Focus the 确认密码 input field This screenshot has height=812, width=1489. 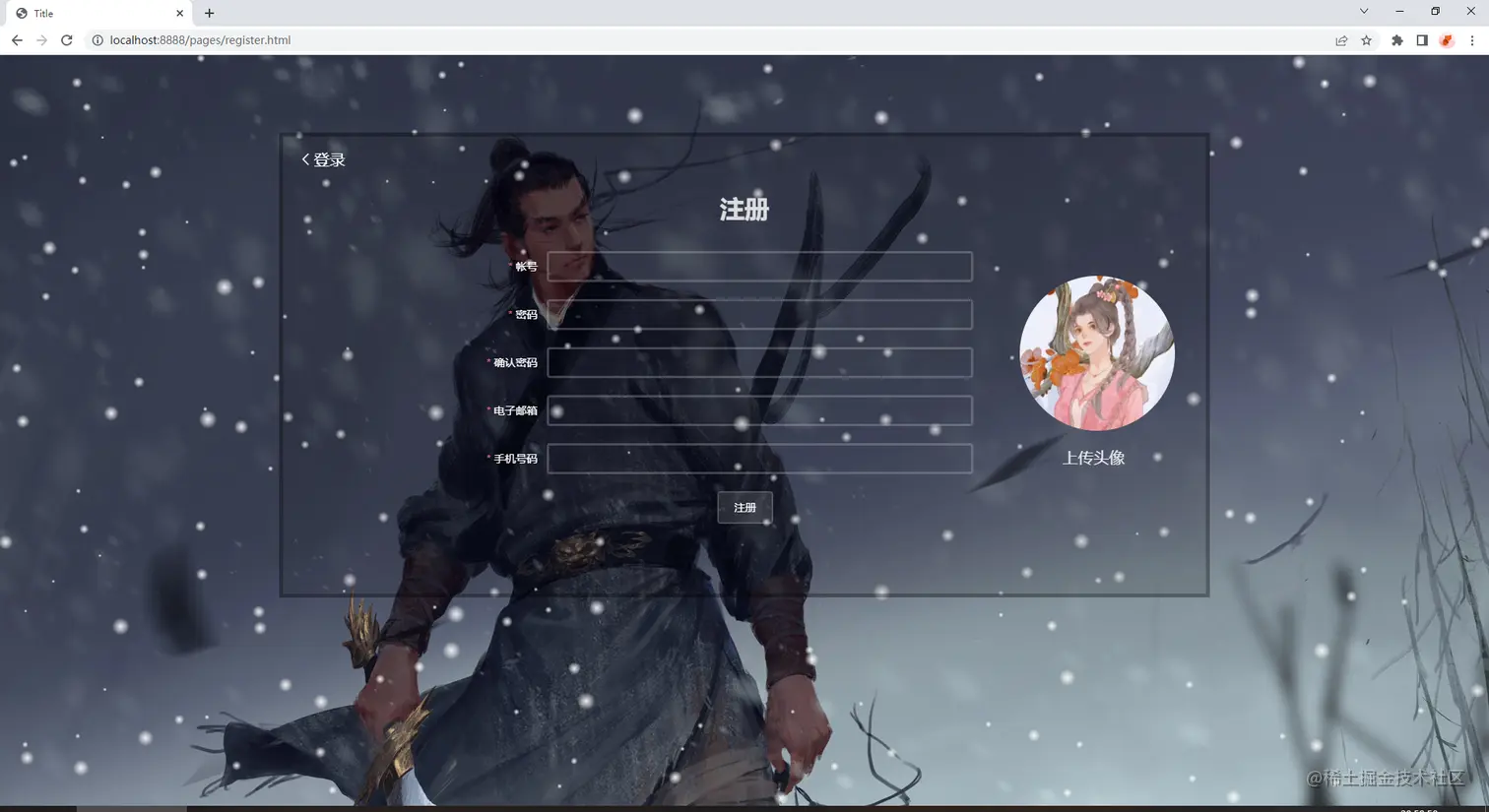pyautogui.click(x=759, y=362)
